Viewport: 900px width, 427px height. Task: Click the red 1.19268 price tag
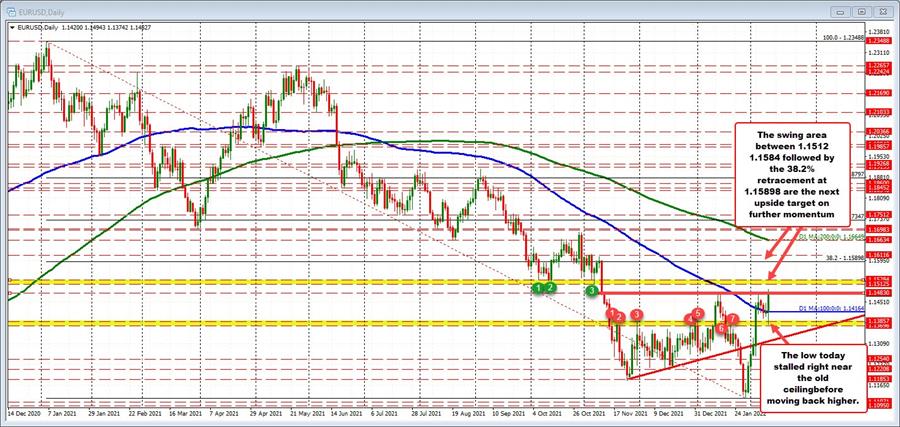pyautogui.click(x=877, y=162)
